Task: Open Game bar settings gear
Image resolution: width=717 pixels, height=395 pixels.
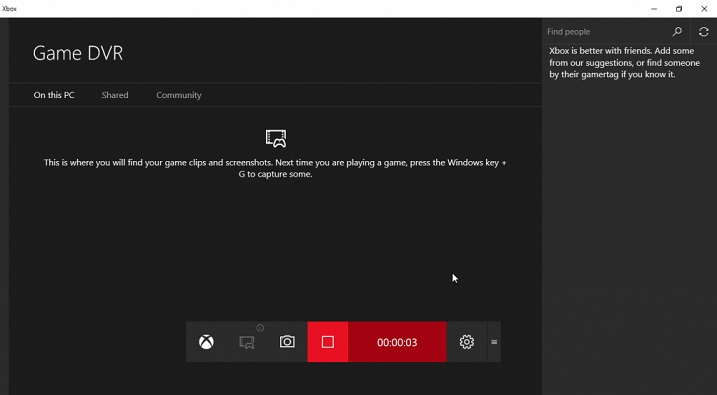Action: click(x=466, y=342)
